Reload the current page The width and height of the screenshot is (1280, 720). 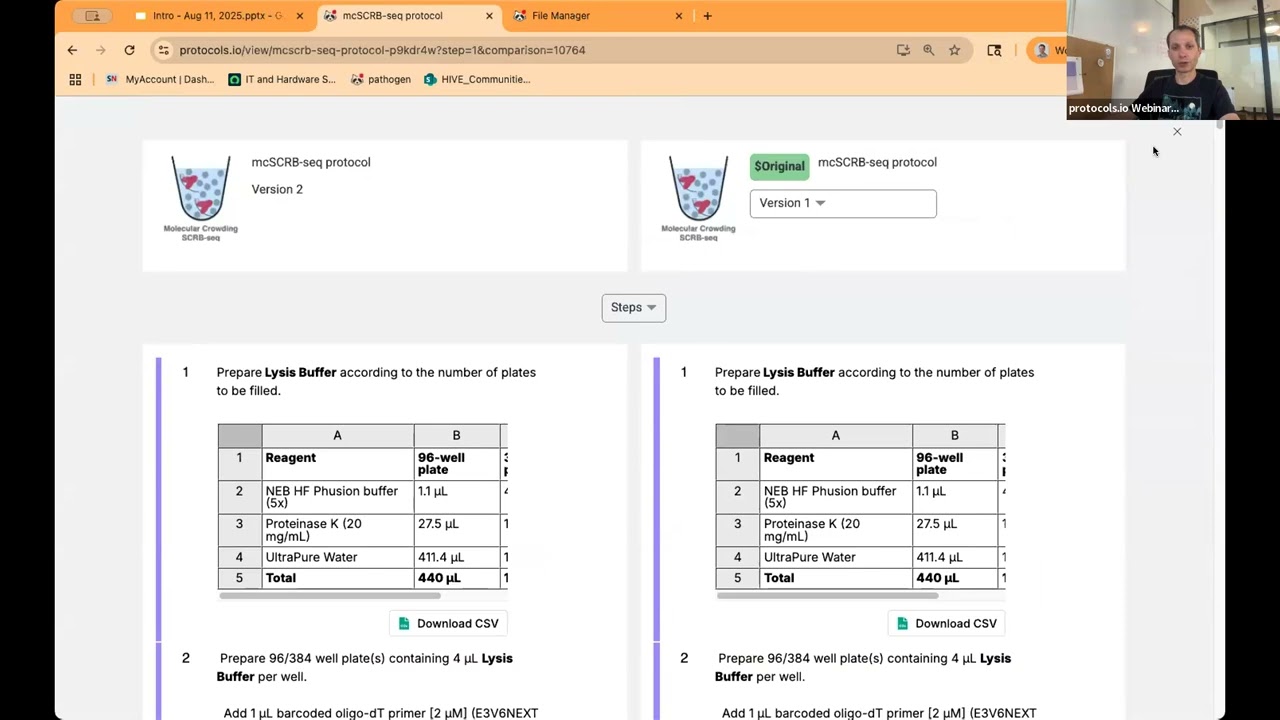129,50
